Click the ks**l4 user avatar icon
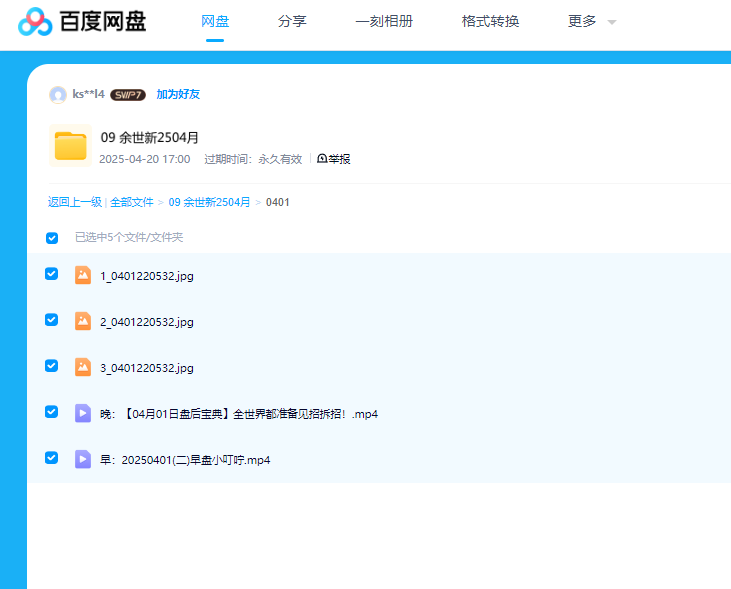 (58, 95)
